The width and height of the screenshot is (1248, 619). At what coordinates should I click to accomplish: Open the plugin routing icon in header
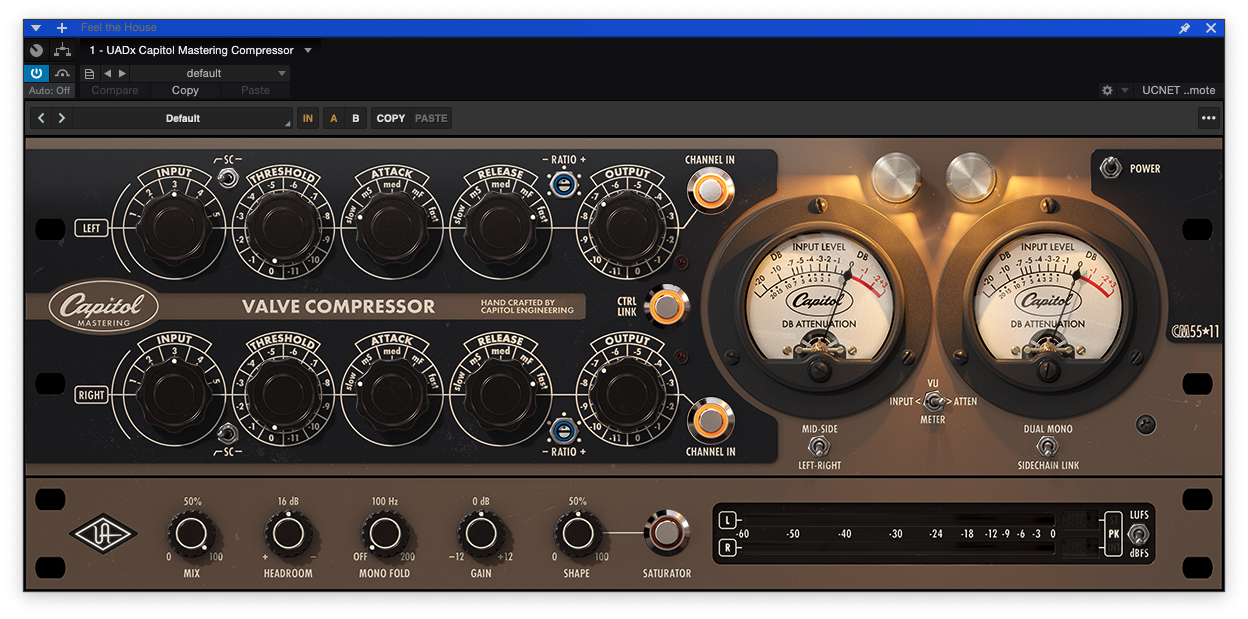tap(63, 50)
